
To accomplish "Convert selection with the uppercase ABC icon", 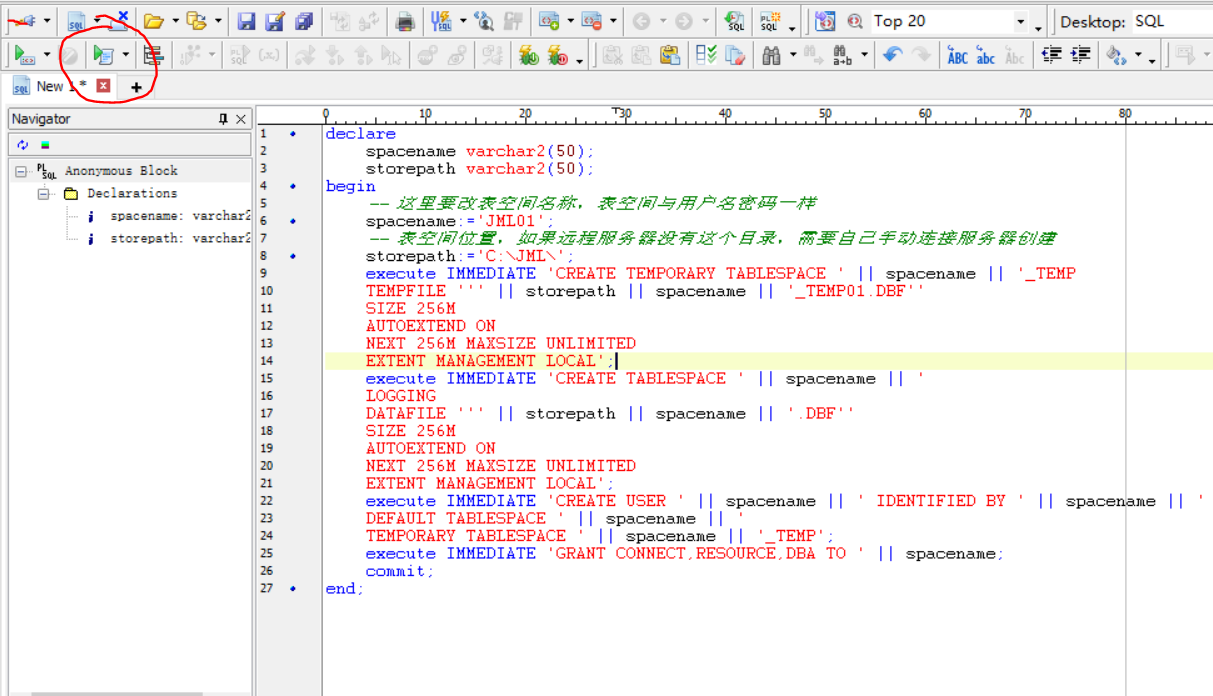I will [957, 55].
